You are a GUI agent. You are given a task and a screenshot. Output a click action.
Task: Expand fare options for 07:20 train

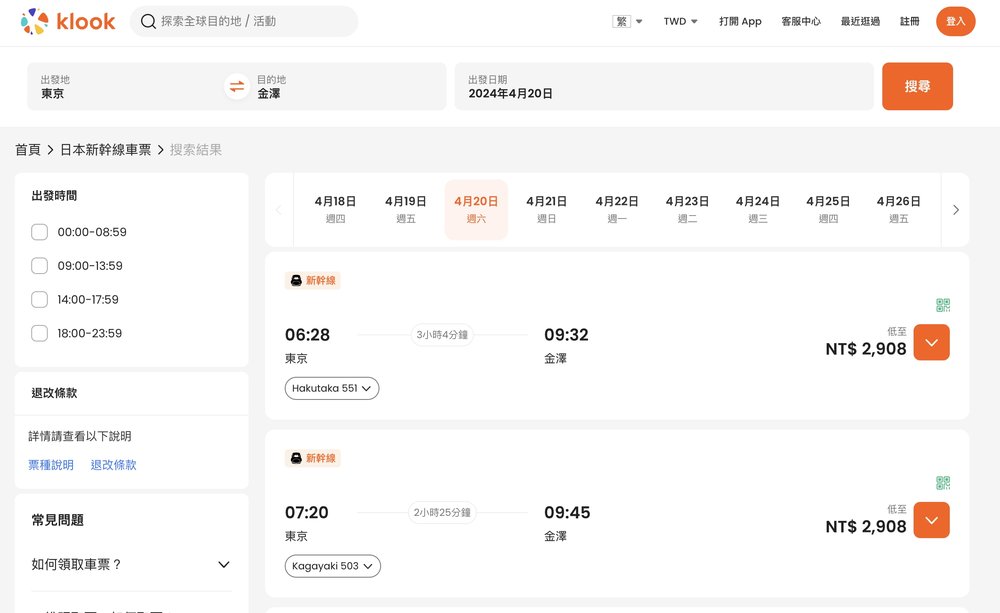click(931, 520)
